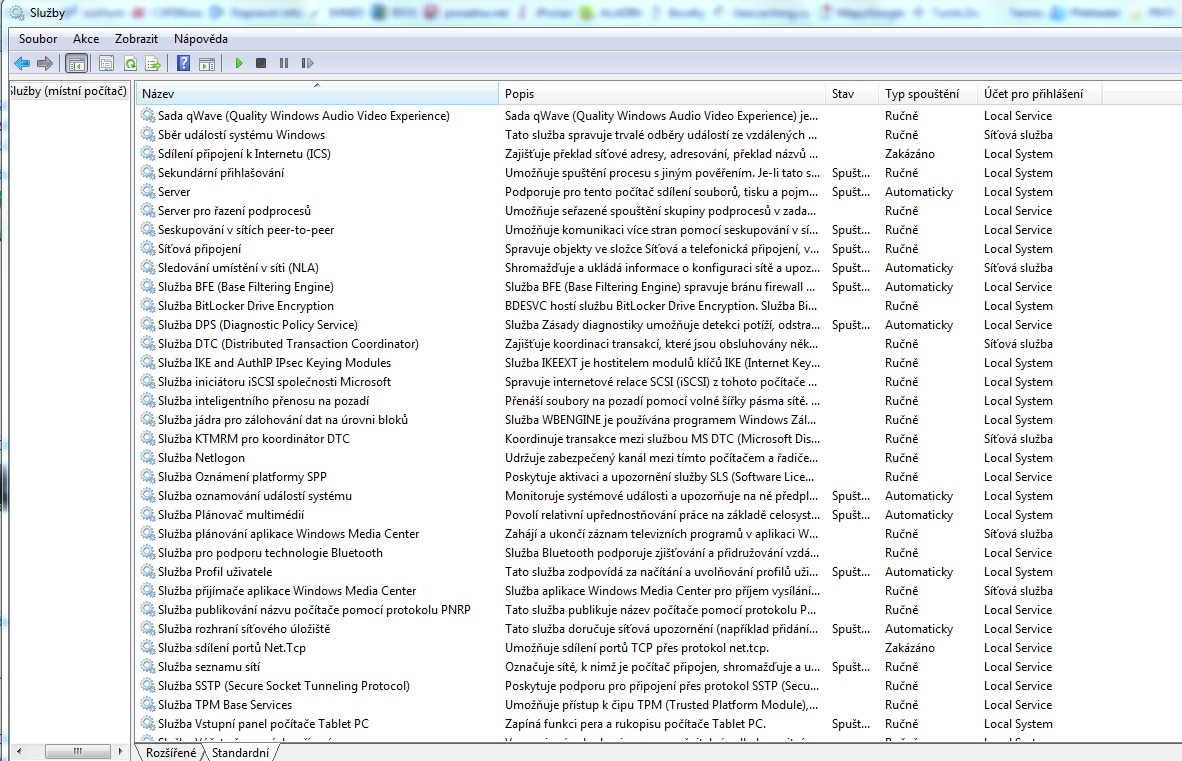This screenshot has width=1182, height=761.
Task: Click the blue Back arrow in toolbar
Action: [x=21, y=63]
